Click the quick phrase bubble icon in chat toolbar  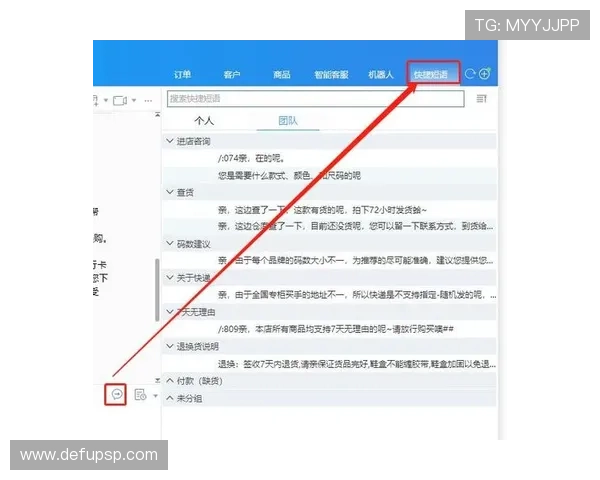116,394
